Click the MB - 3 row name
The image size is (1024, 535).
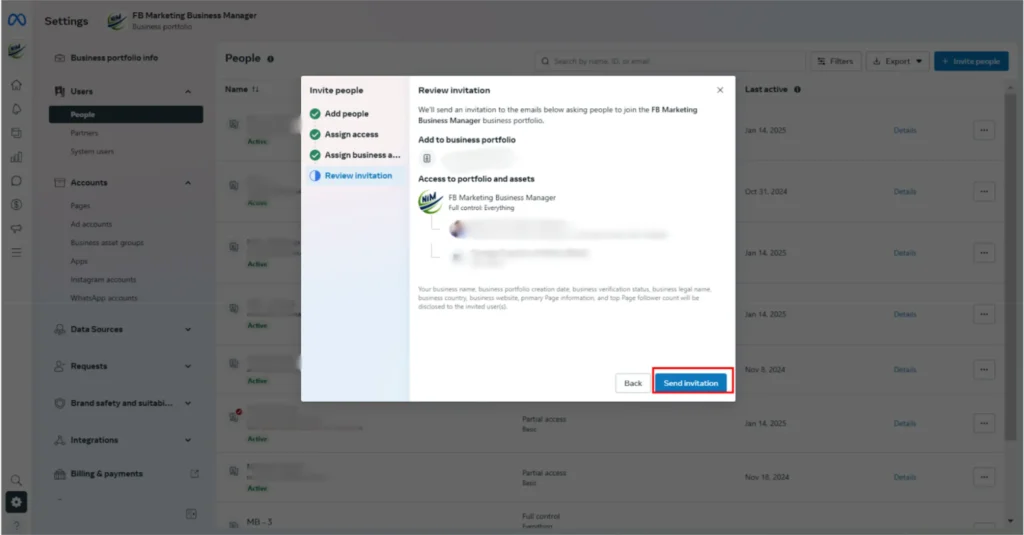pyautogui.click(x=259, y=522)
